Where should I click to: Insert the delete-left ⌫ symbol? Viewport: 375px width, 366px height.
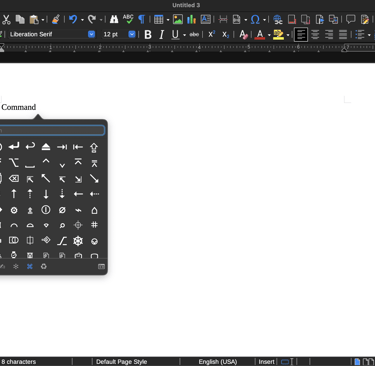point(14,179)
